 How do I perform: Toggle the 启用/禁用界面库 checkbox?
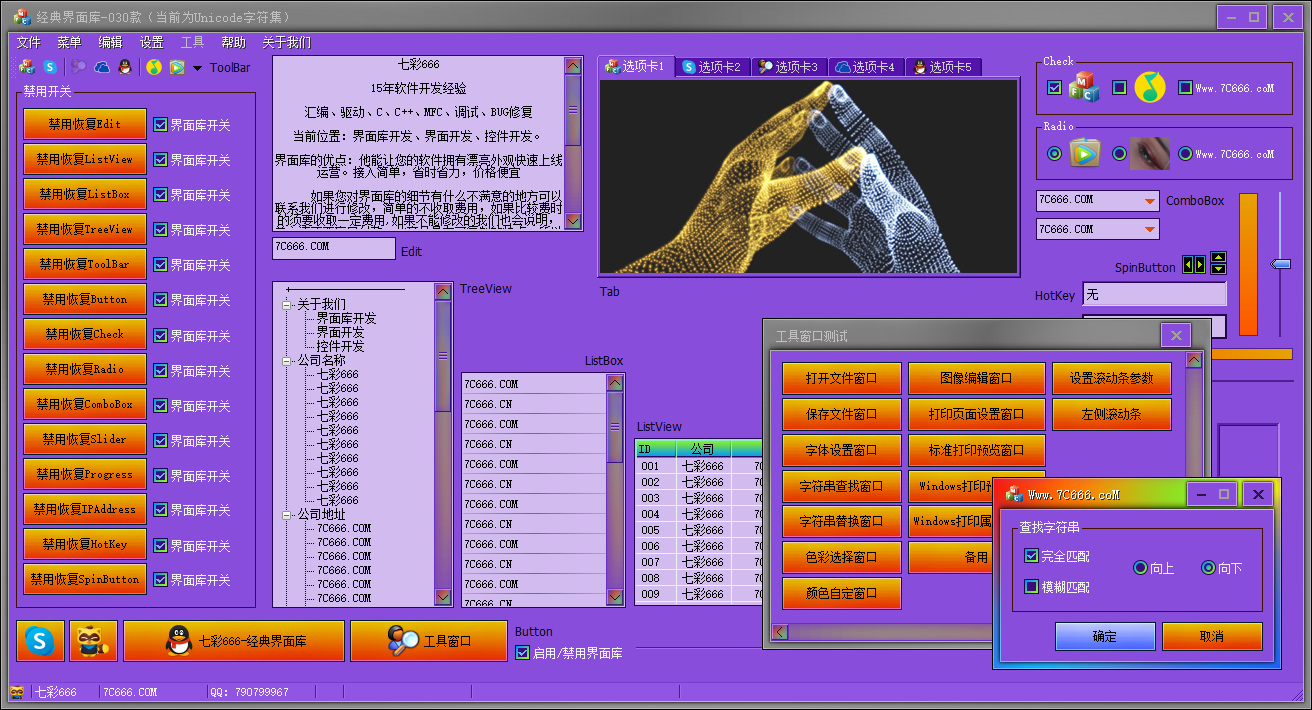pos(522,653)
